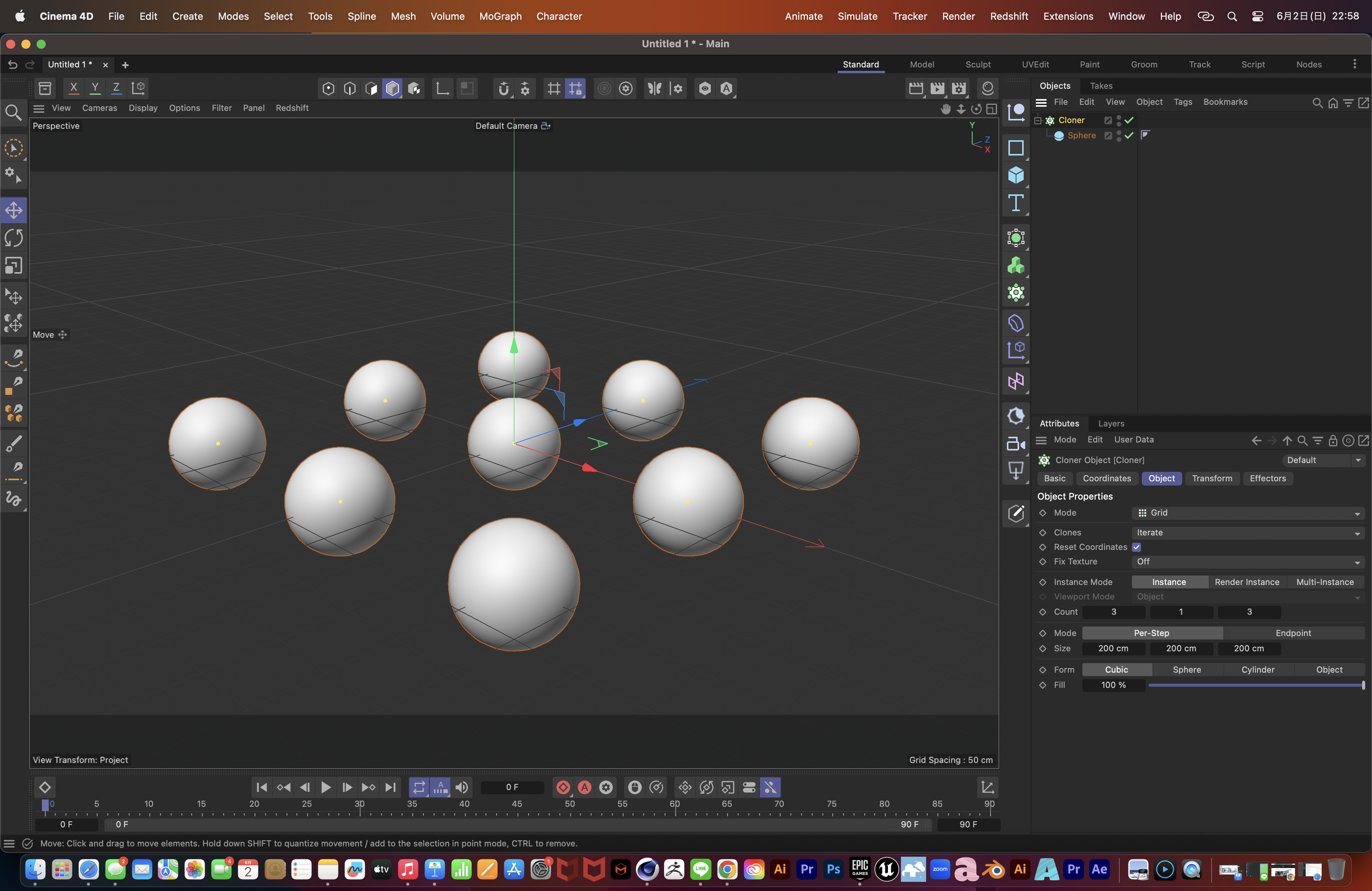
Task: Enable autokeying with the red A icon
Action: [584, 787]
